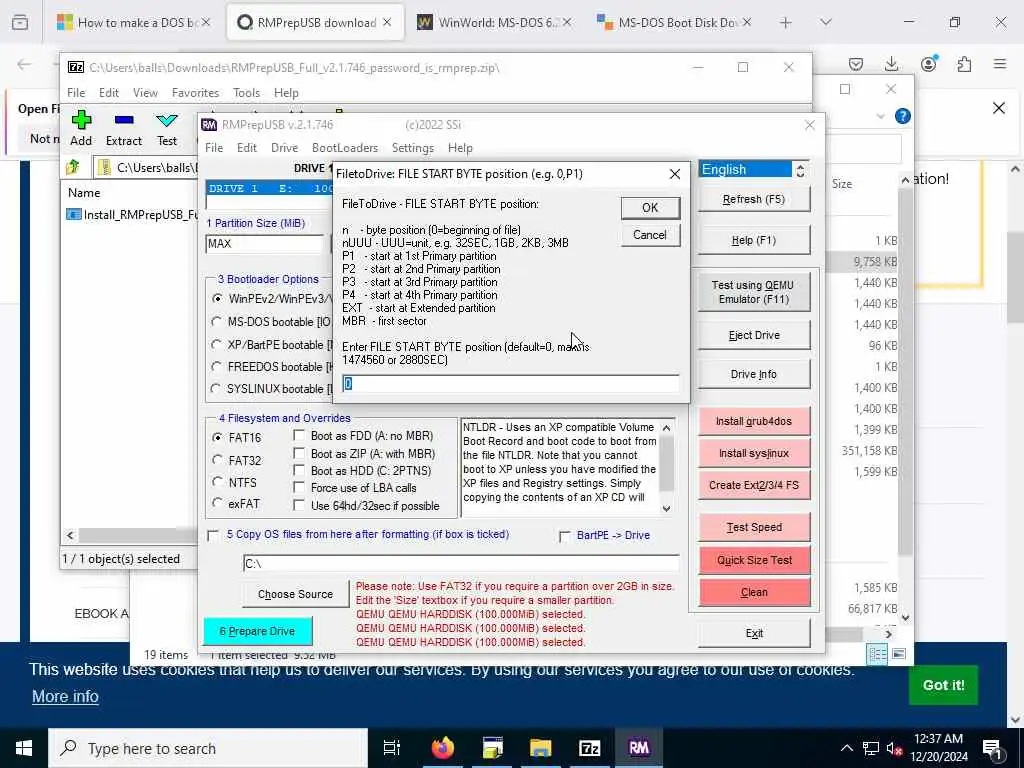The height and width of the screenshot is (768, 1024).
Task: Open Task View on the taskbar
Action: 392,748
